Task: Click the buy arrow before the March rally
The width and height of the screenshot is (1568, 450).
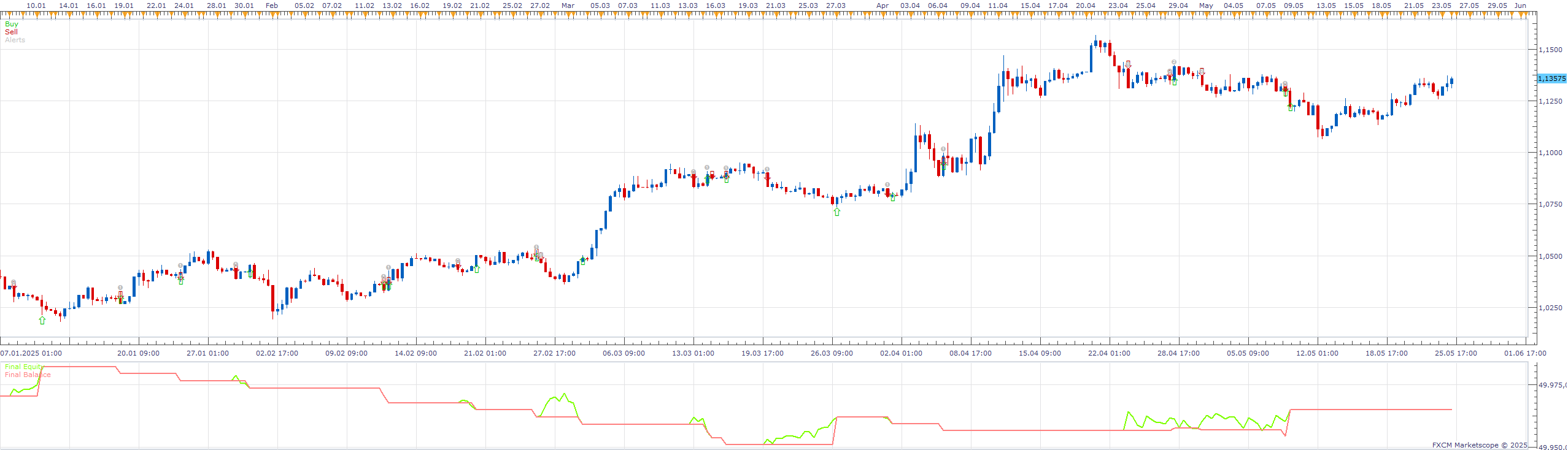Action: tap(583, 261)
